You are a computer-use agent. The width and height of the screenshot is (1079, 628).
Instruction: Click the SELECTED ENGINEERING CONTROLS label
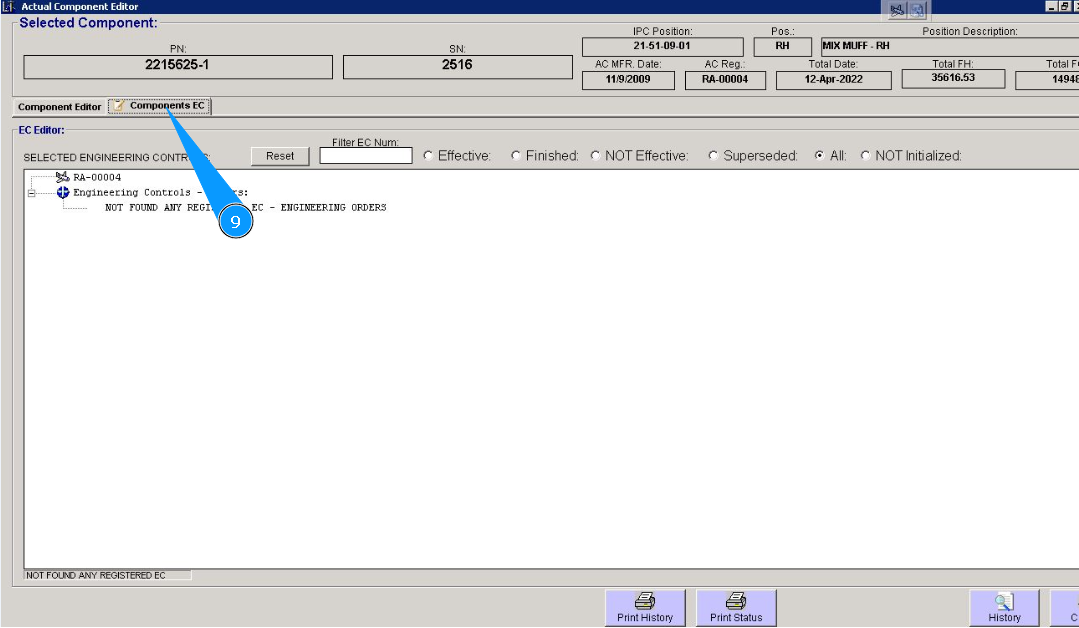[116, 158]
